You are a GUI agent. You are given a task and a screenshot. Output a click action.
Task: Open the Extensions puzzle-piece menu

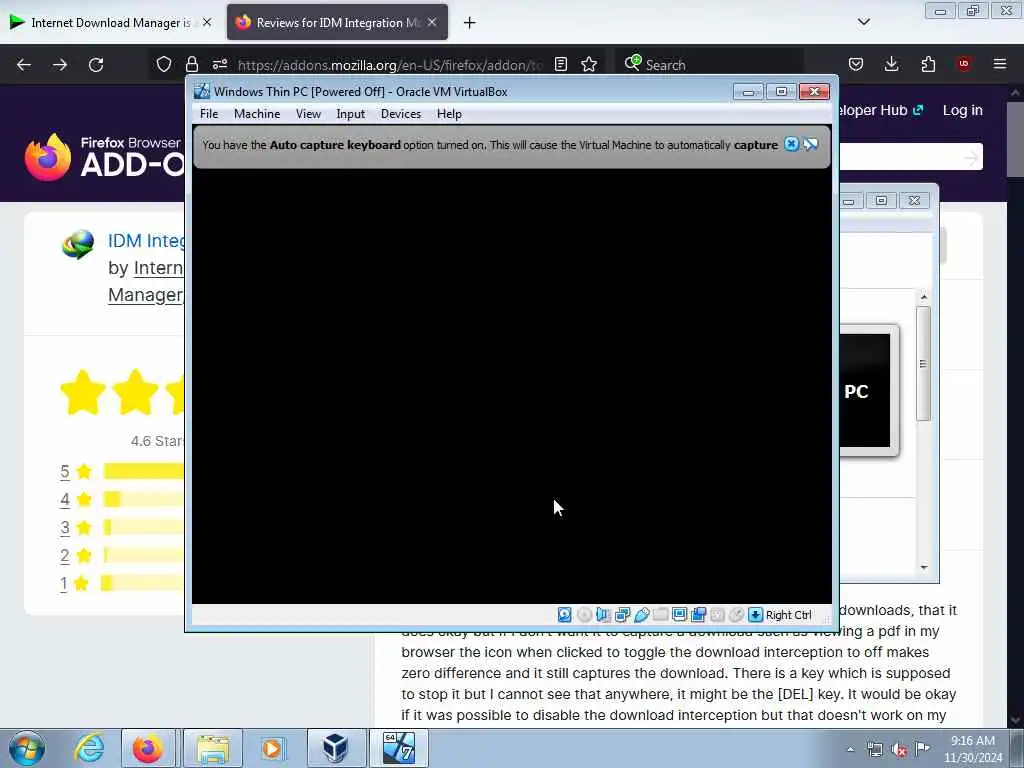pyautogui.click(x=928, y=64)
